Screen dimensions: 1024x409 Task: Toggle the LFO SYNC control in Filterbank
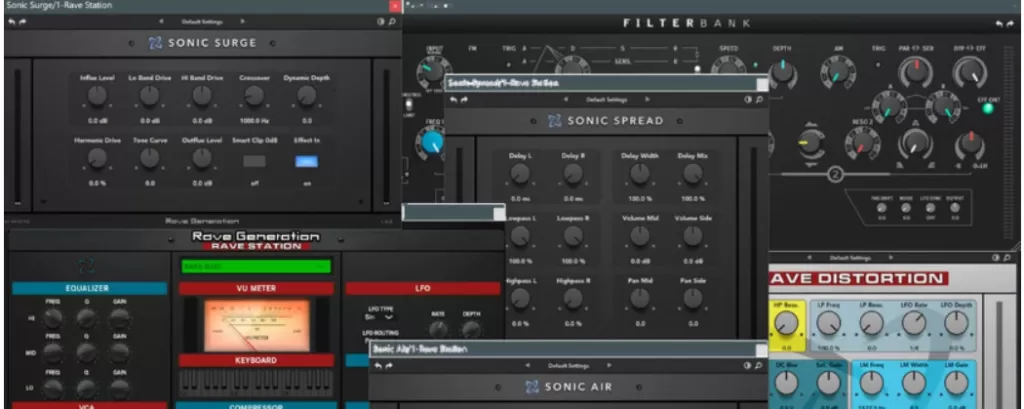click(930, 208)
